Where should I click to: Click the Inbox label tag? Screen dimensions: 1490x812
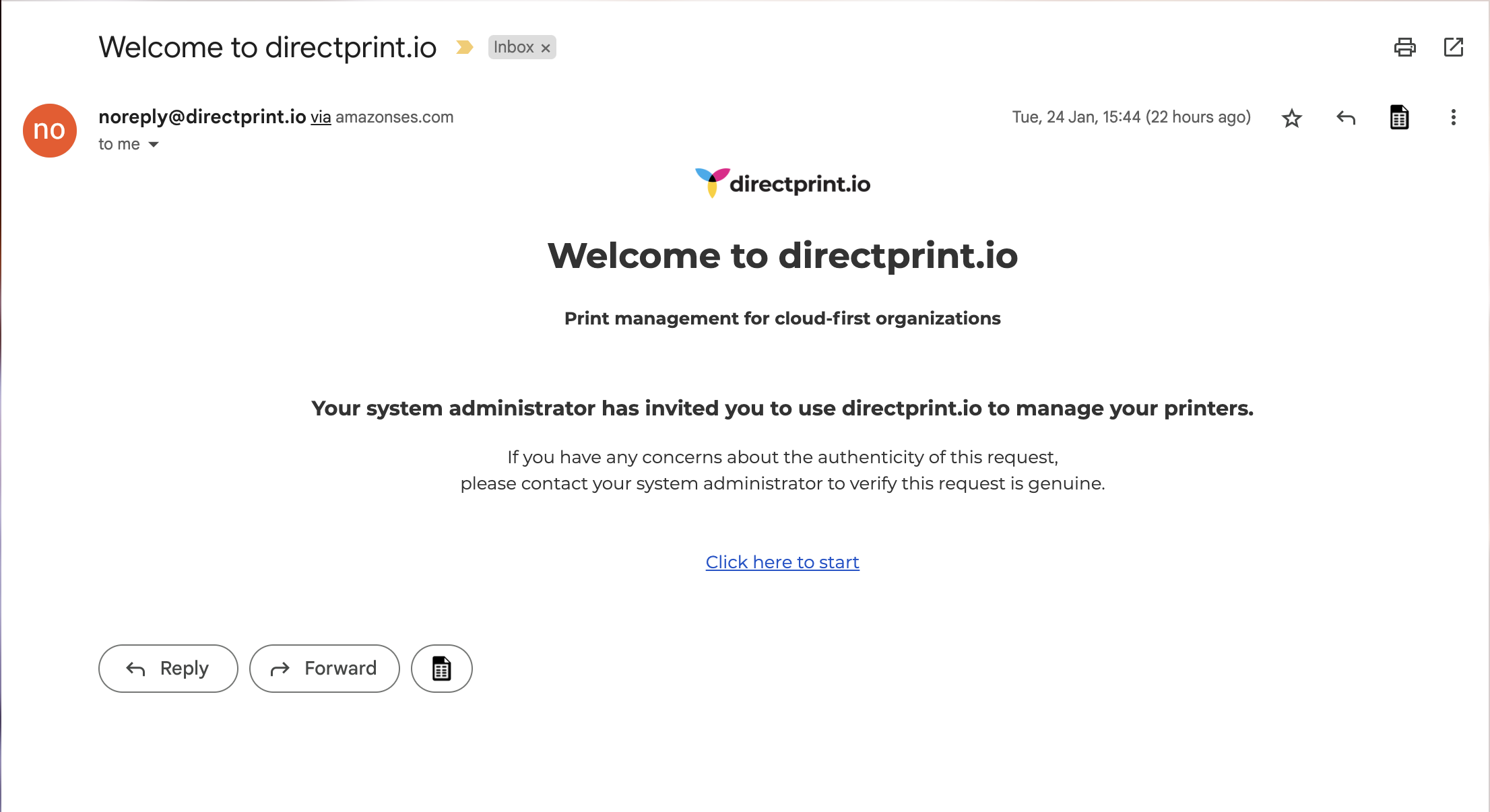tap(513, 47)
